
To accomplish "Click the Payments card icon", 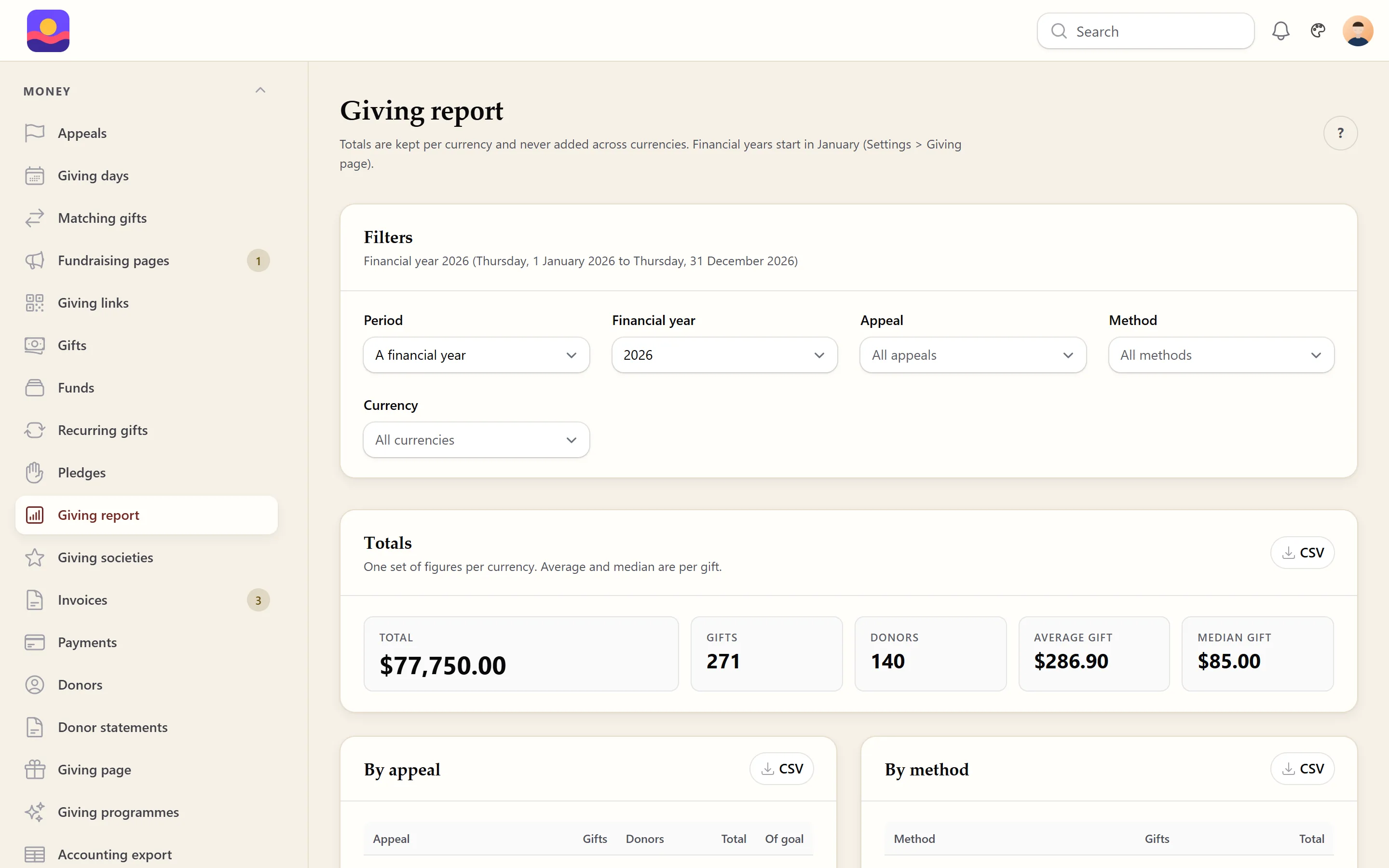I will click(x=34, y=642).
